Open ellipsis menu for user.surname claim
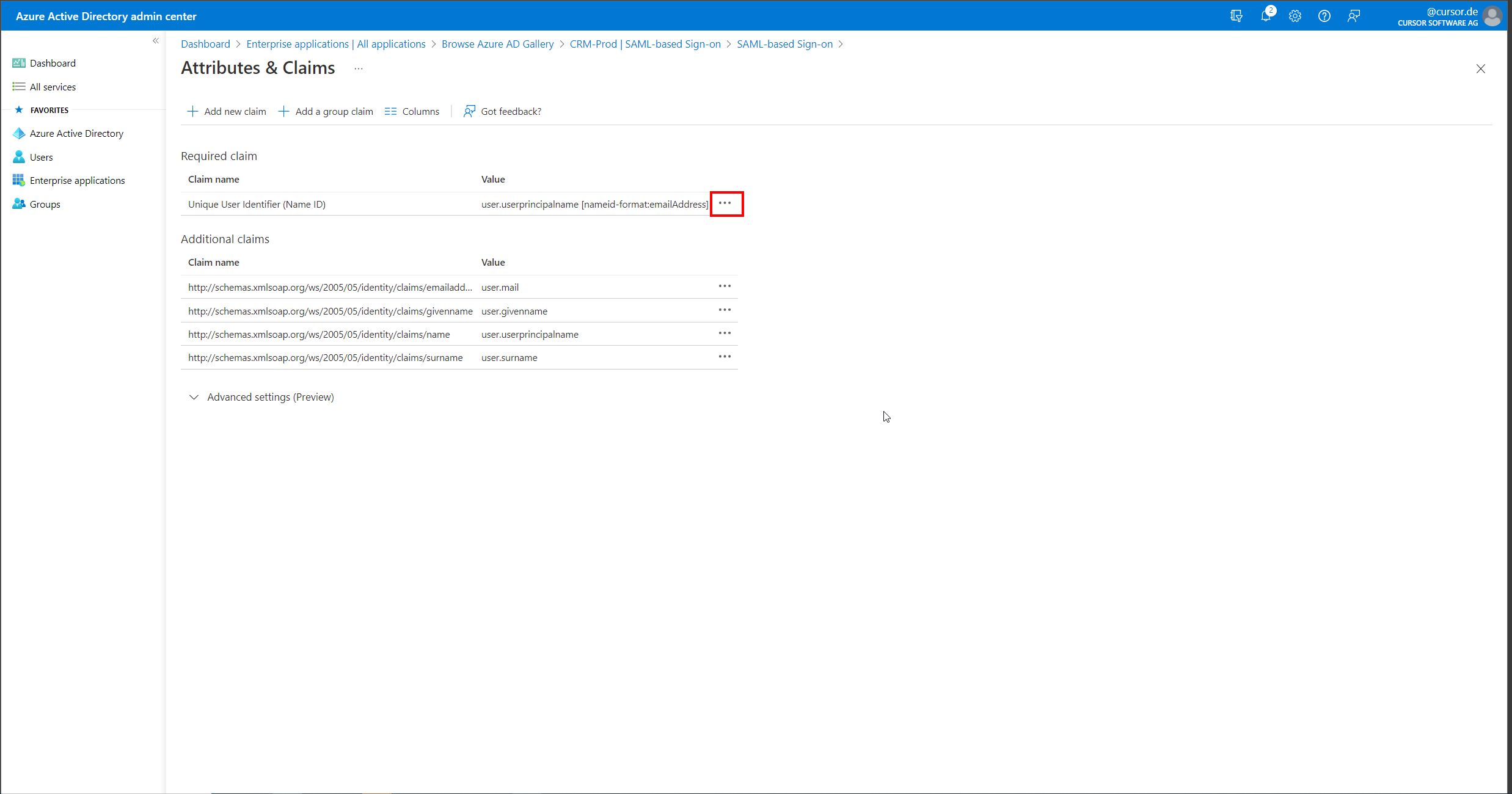Screen dimensions: 1512x794 click(x=725, y=357)
